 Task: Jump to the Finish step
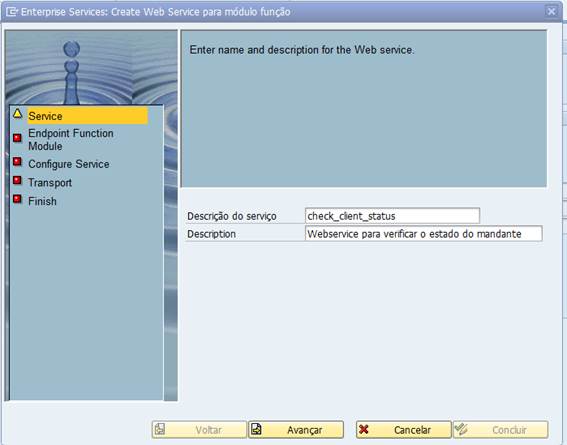coord(42,201)
